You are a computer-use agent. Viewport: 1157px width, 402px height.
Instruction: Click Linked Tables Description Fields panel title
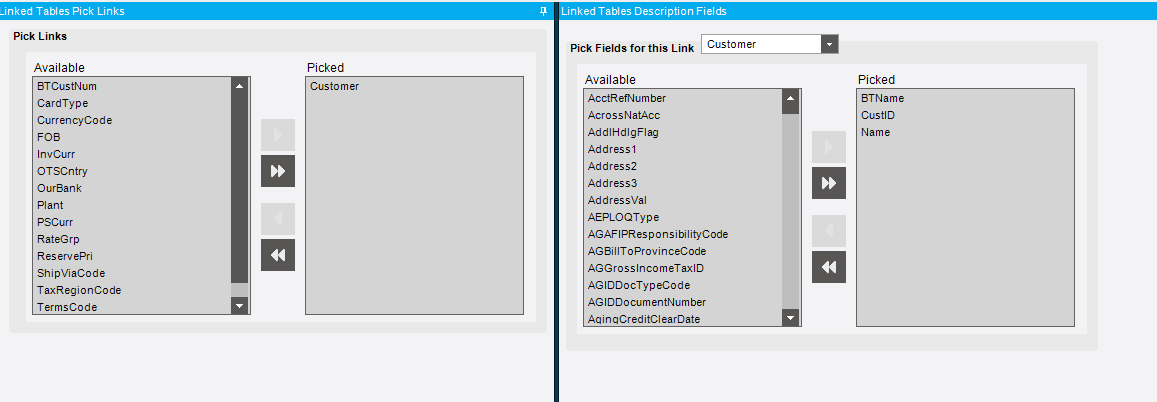pyautogui.click(x=643, y=11)
